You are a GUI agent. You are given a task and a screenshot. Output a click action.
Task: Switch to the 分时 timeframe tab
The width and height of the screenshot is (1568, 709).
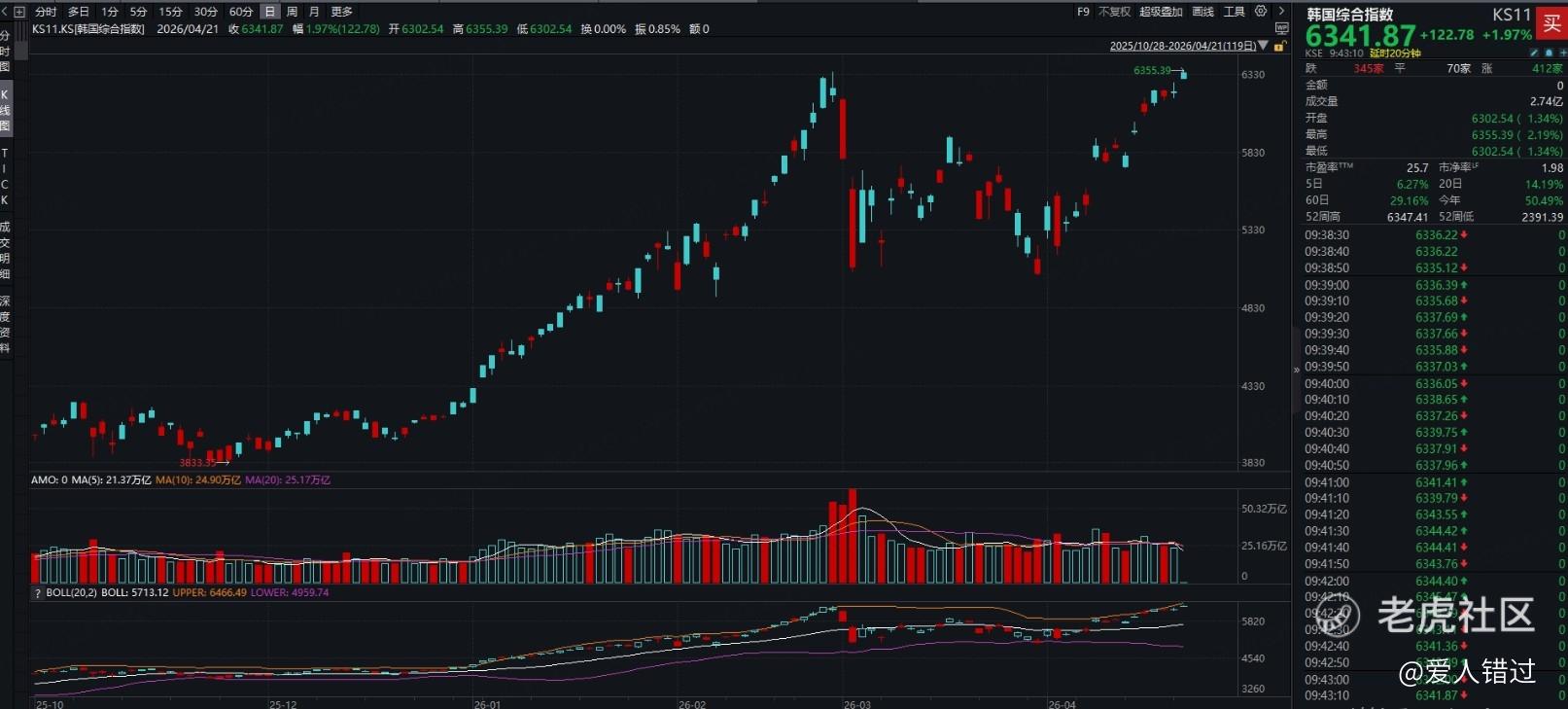tap(46, 12)
